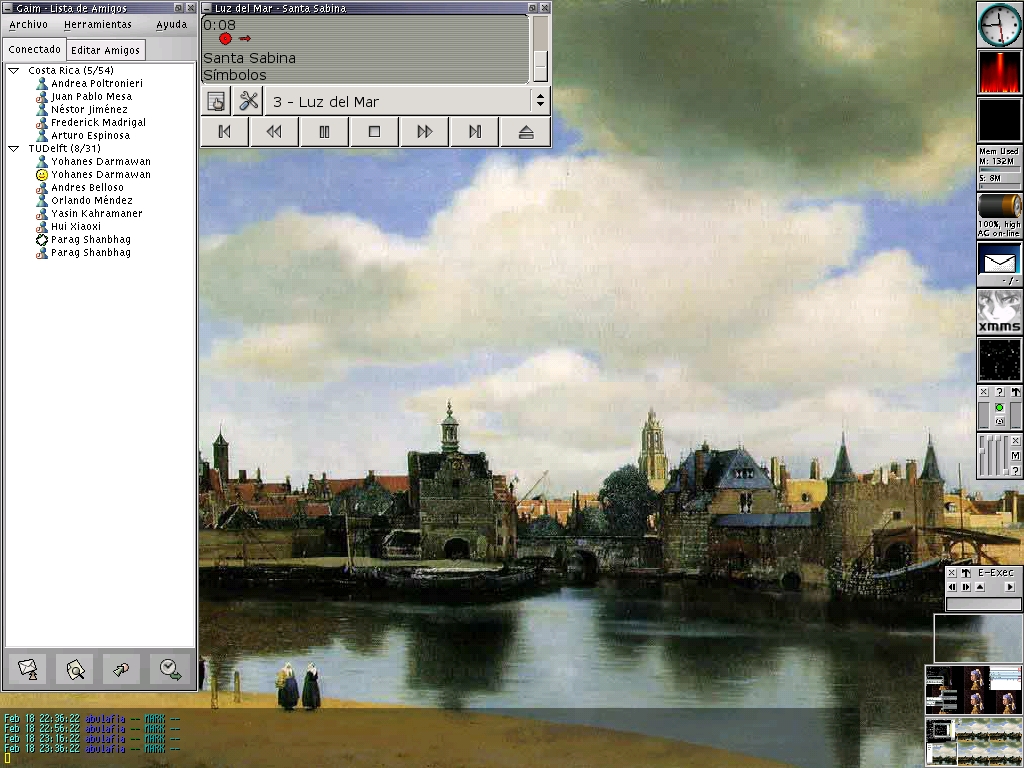
Task: Click the TUDelft (8/31) group label
Action: (x=65, y=149)
